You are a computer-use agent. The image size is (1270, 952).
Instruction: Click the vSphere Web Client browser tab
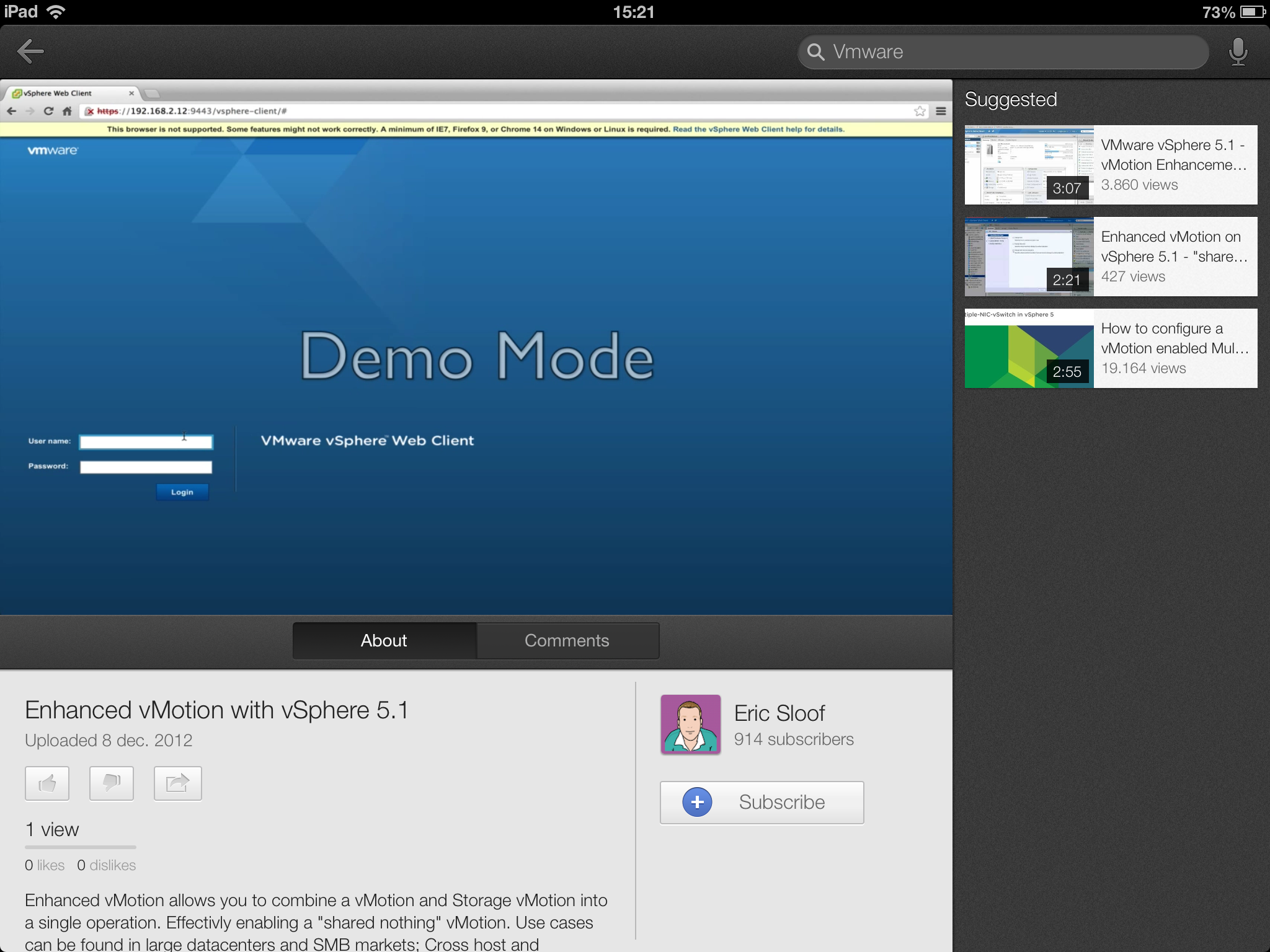pyautogui.click(x=72, y=93)
